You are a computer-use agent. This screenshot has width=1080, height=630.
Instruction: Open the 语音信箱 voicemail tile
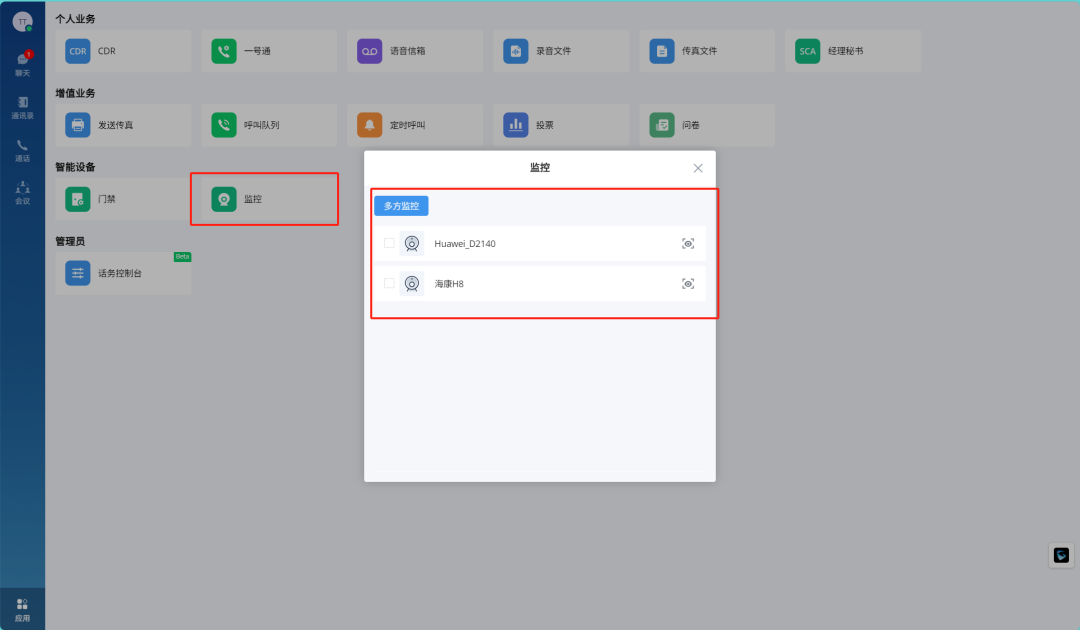click(415, 51)
